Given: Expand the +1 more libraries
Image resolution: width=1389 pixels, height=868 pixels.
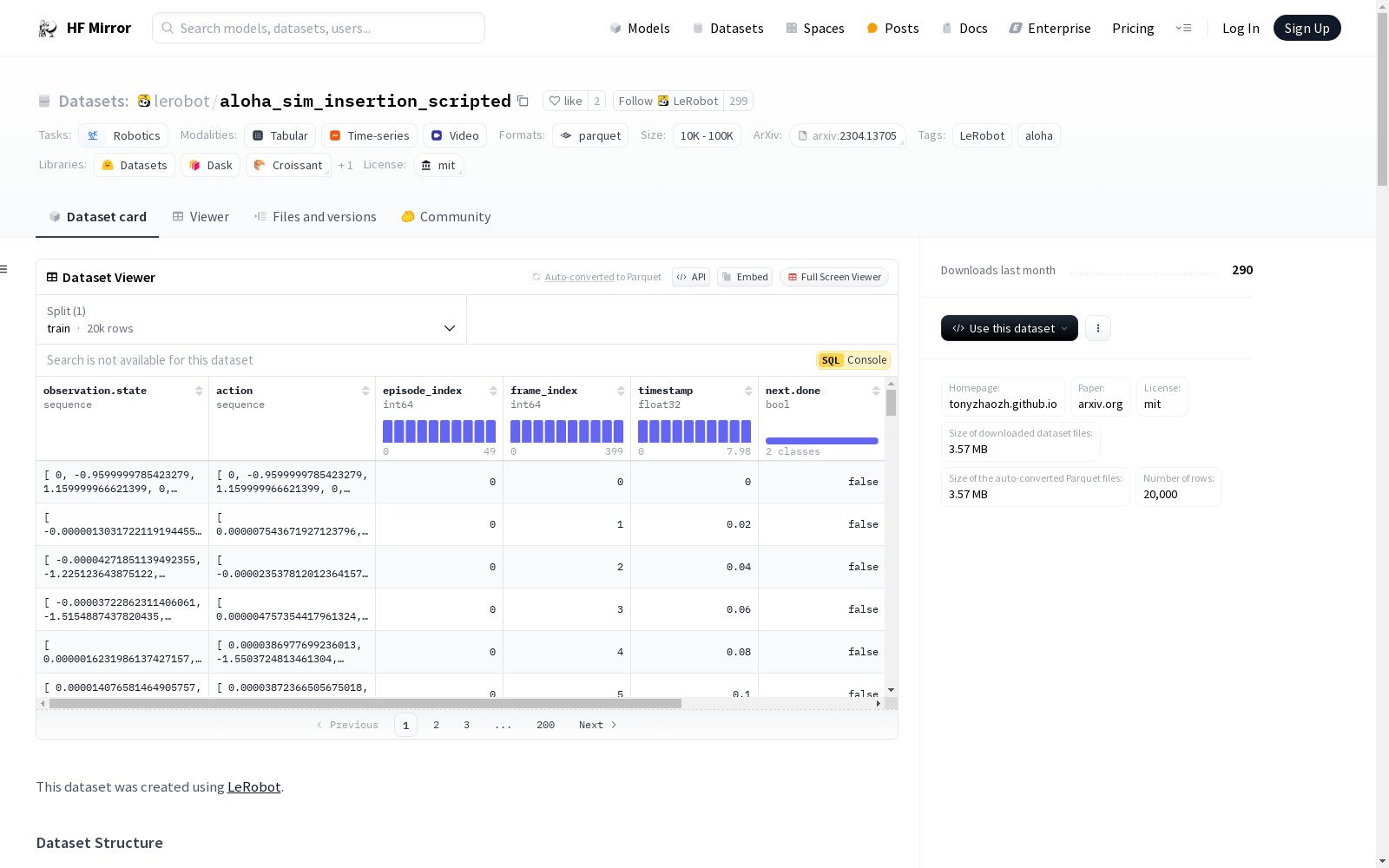Looking at the screenshot, I should click(x=346, y=165).
